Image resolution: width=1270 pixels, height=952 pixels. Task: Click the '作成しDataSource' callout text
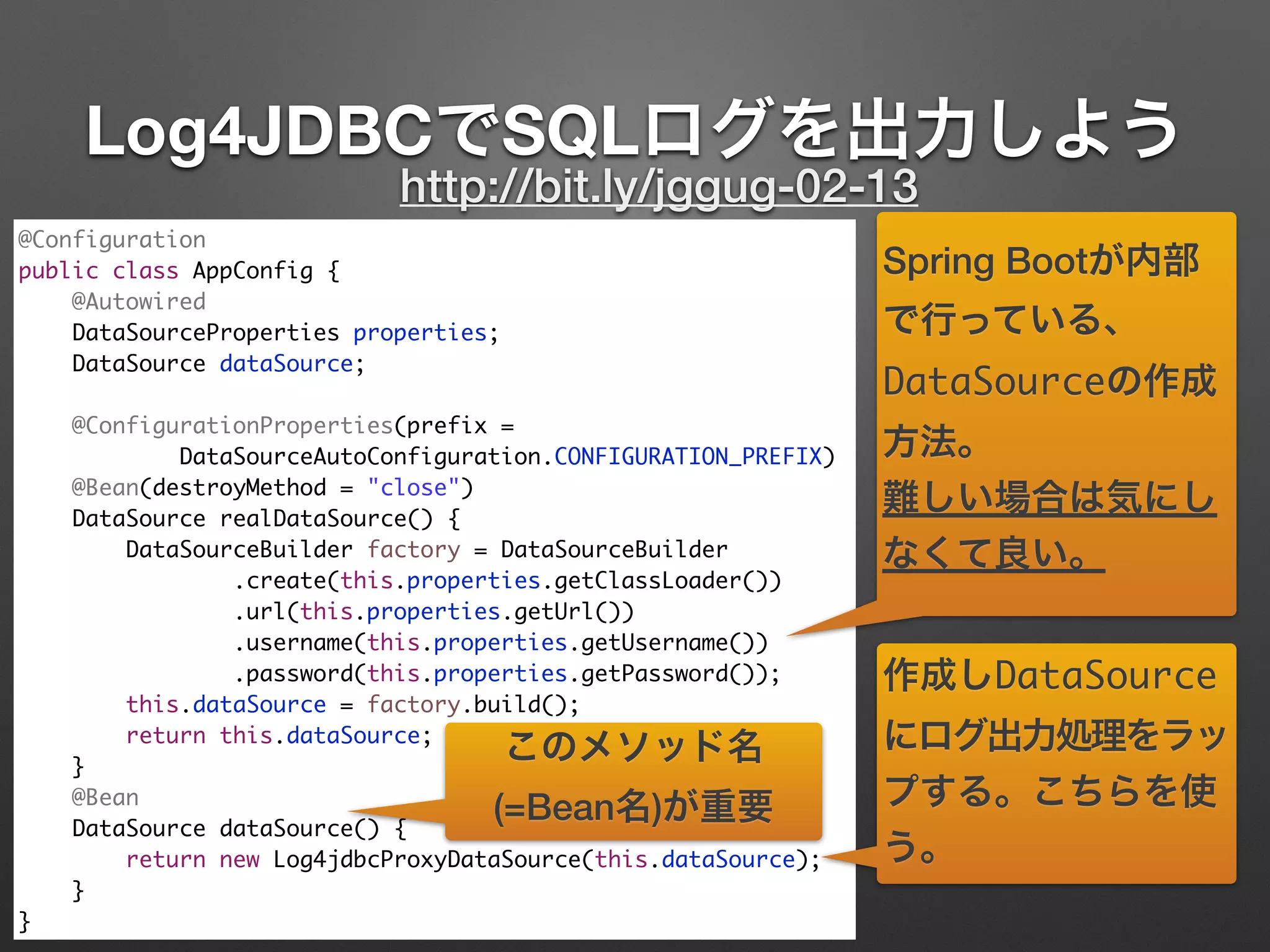(x=1049, y=674)
